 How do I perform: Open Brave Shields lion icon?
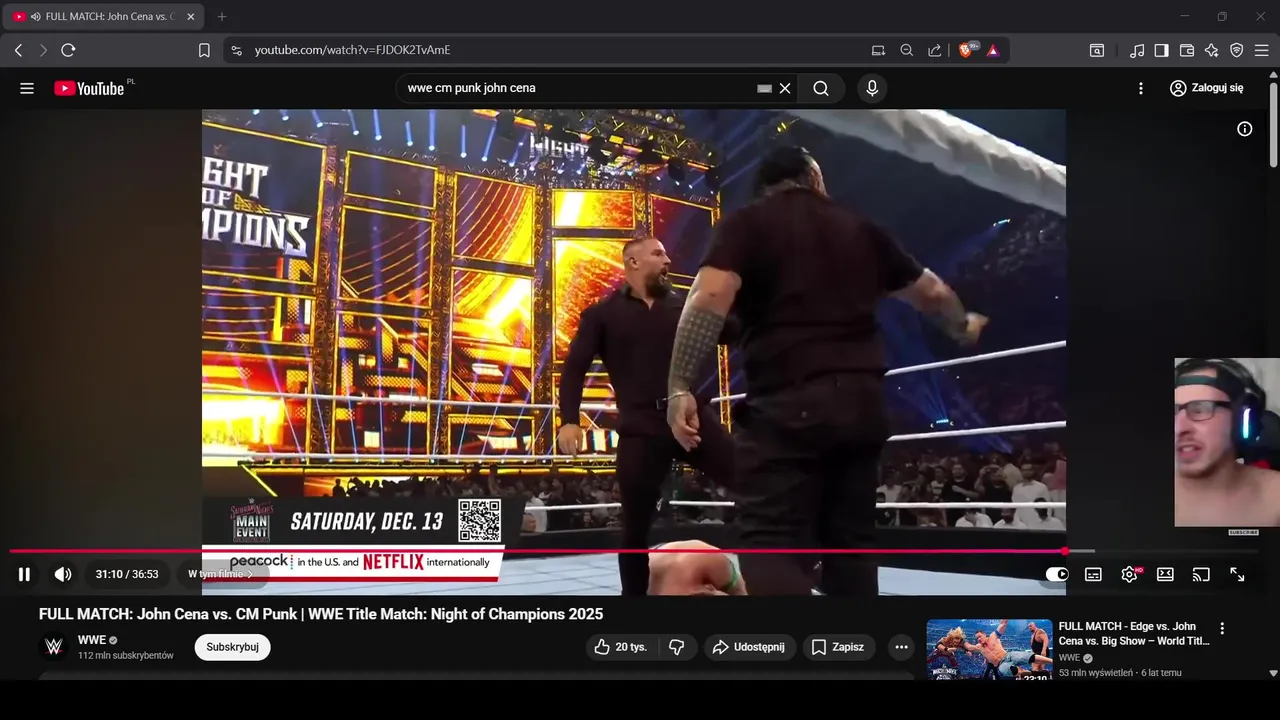968,50
